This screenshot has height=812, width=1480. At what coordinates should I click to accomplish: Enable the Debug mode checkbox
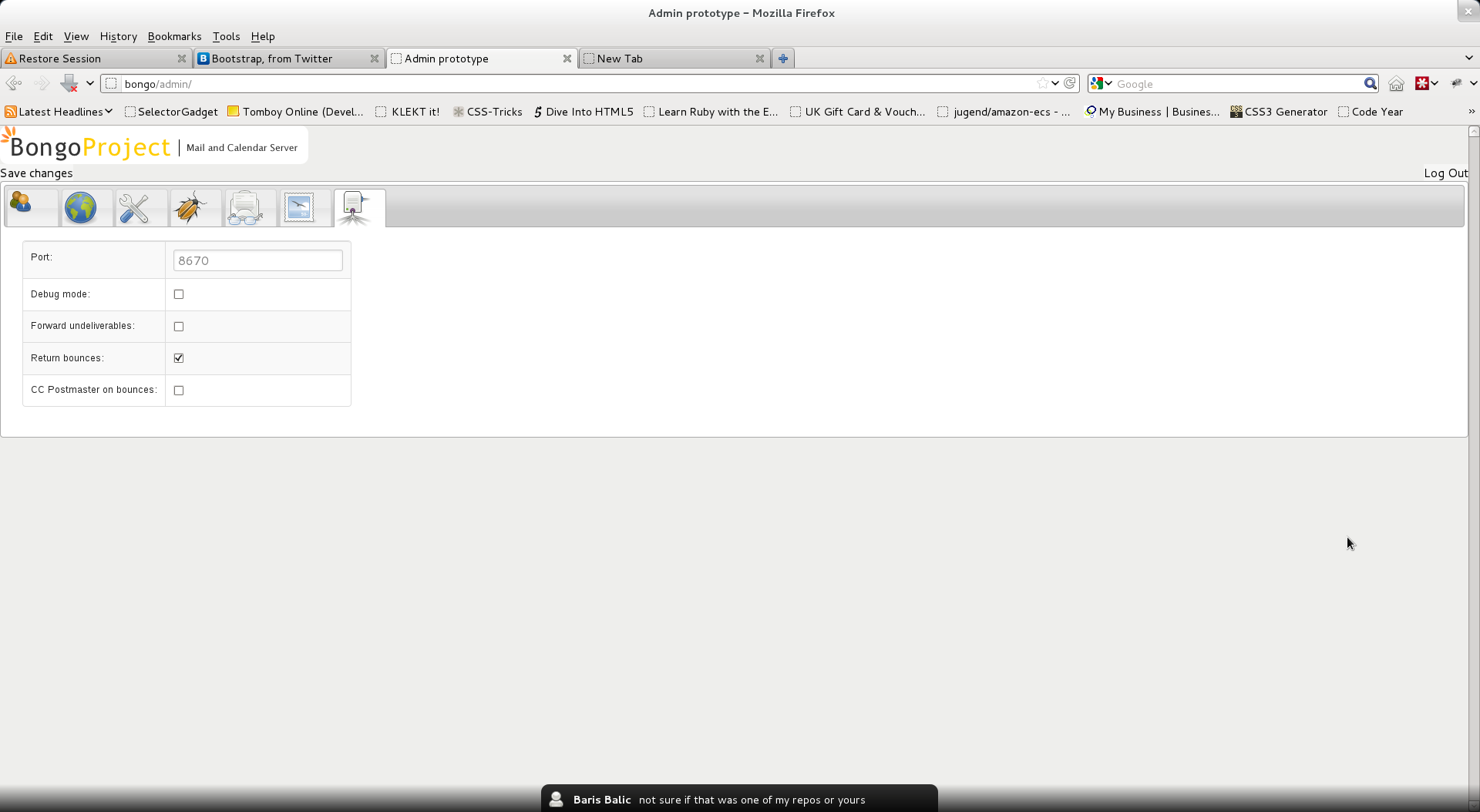[179, 294]
